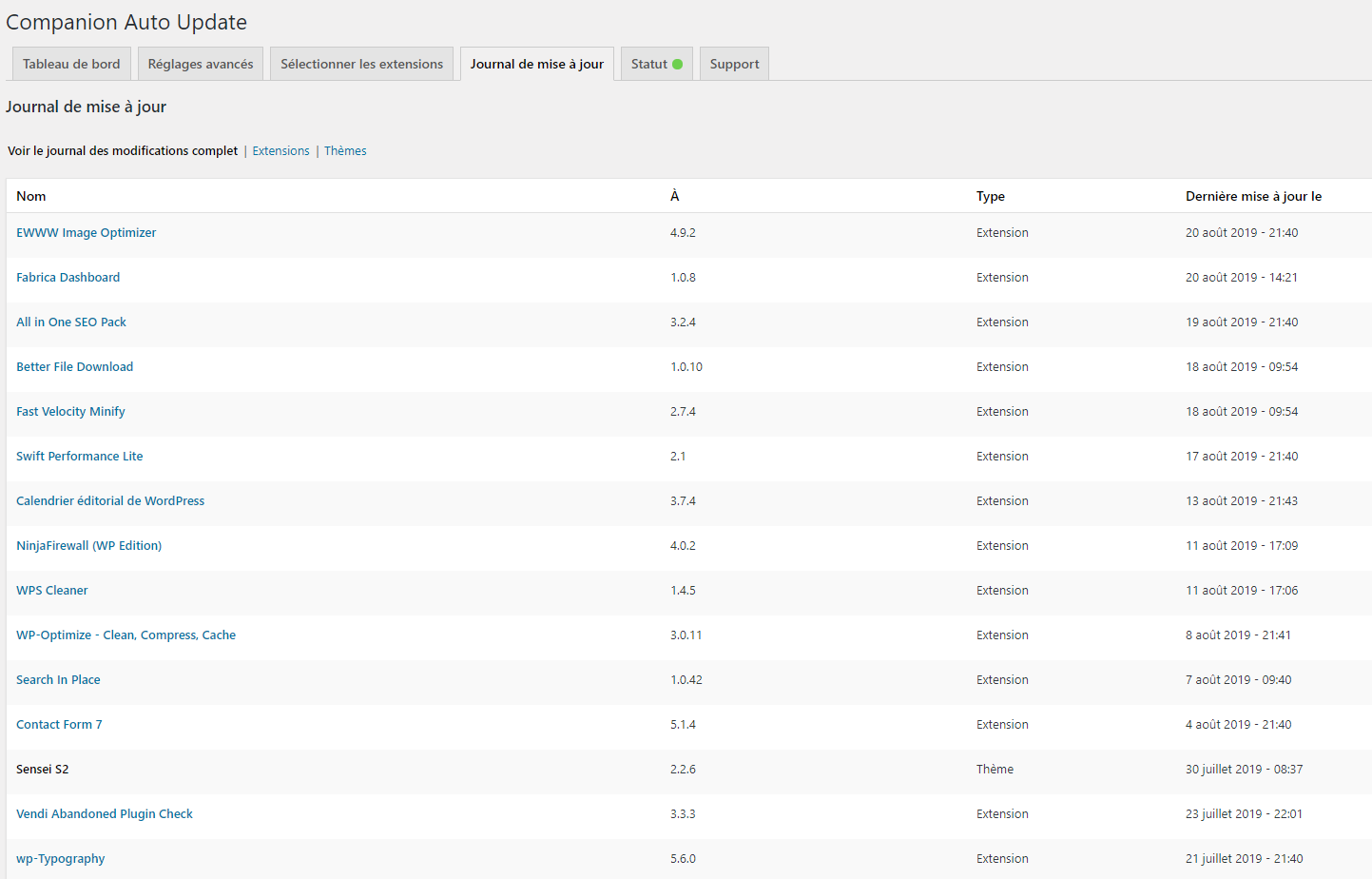Viewport: 1372px width, 879px height.
Task: Click version 5.6.0 cell
Action: point(683,858)
